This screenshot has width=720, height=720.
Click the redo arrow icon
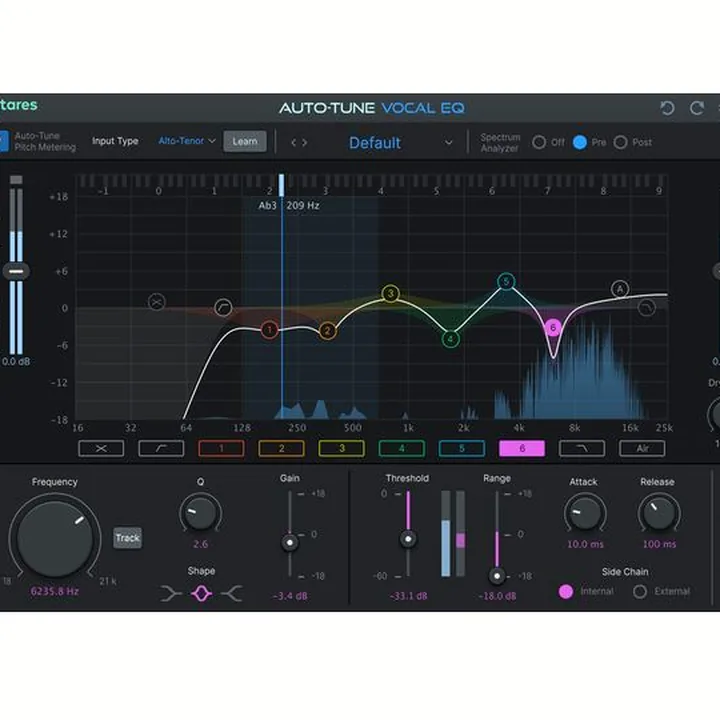pyautogui.click(x=697, y=108)
